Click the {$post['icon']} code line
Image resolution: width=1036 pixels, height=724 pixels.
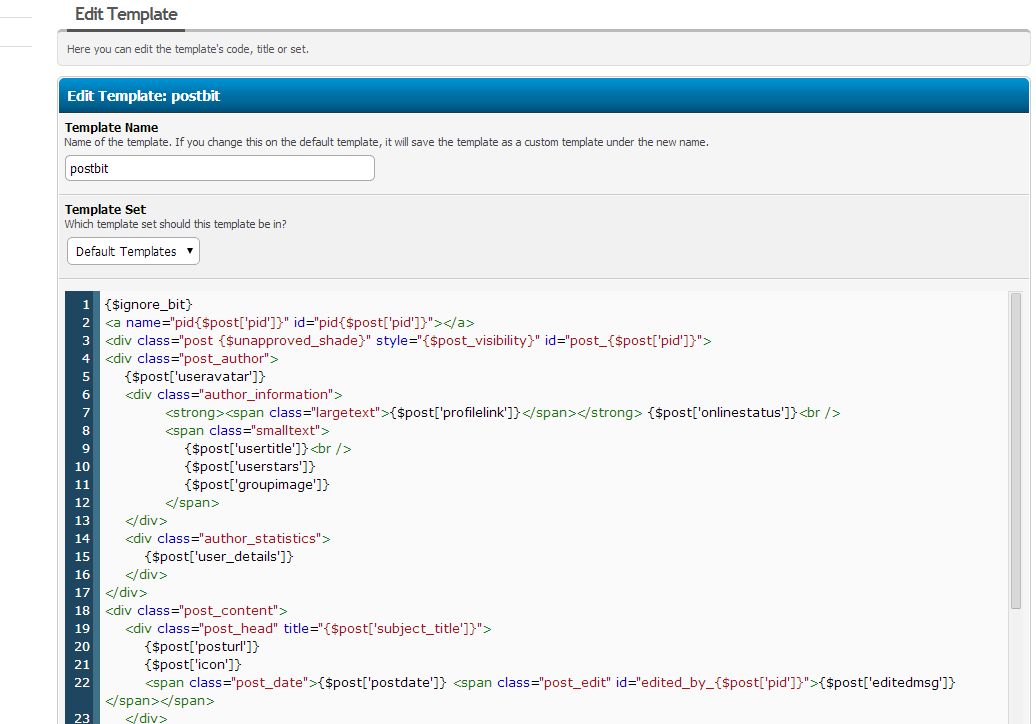193,665
